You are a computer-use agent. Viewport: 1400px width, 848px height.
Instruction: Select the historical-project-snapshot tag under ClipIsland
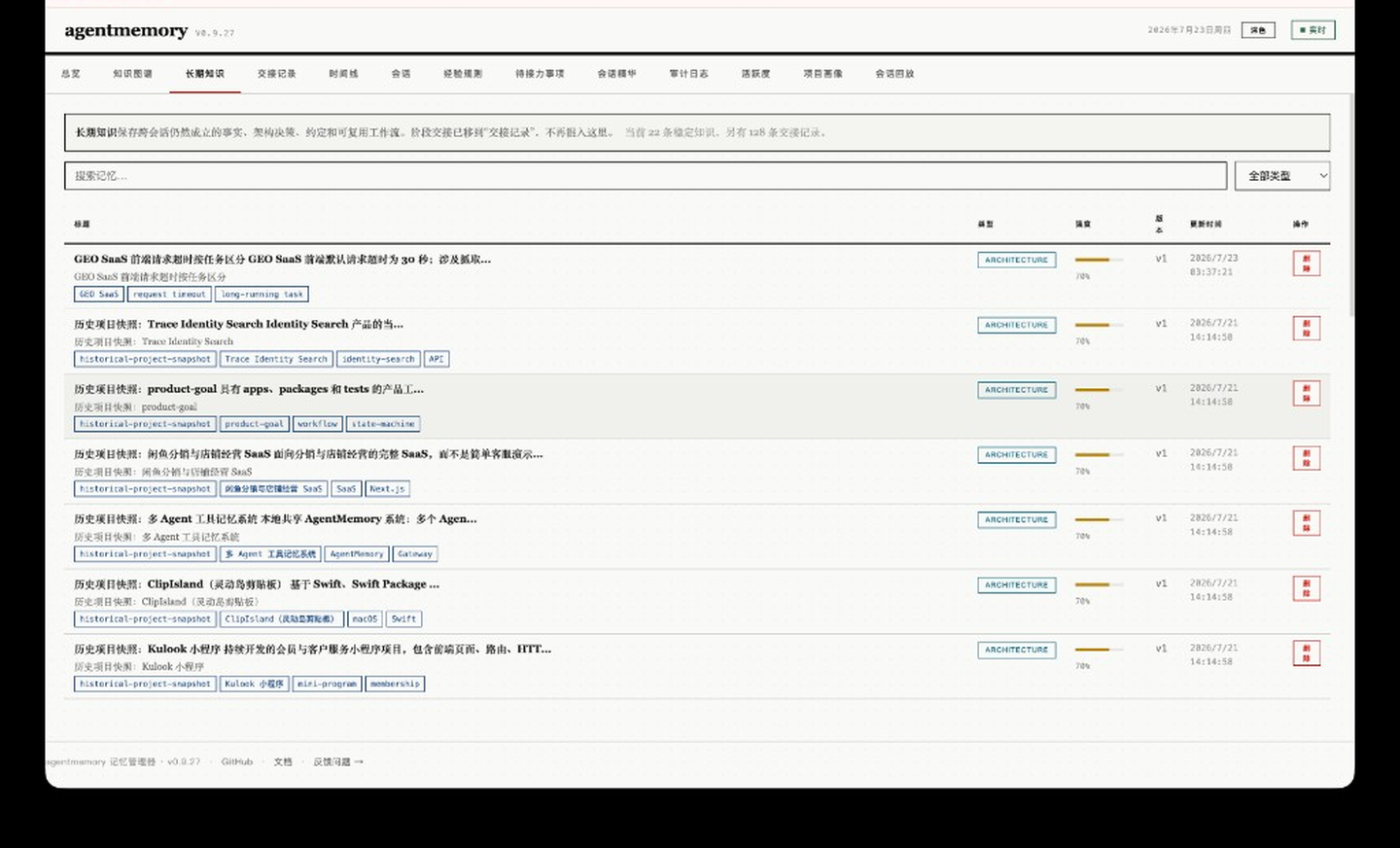coord(145,618)
